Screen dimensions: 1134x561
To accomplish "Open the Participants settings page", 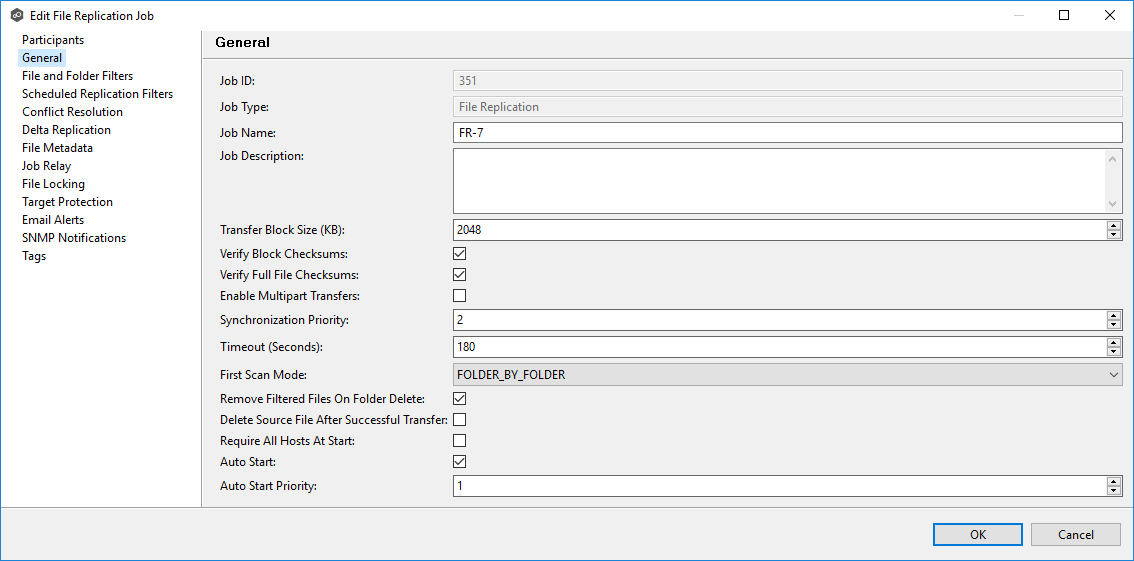I will [53, 40].
